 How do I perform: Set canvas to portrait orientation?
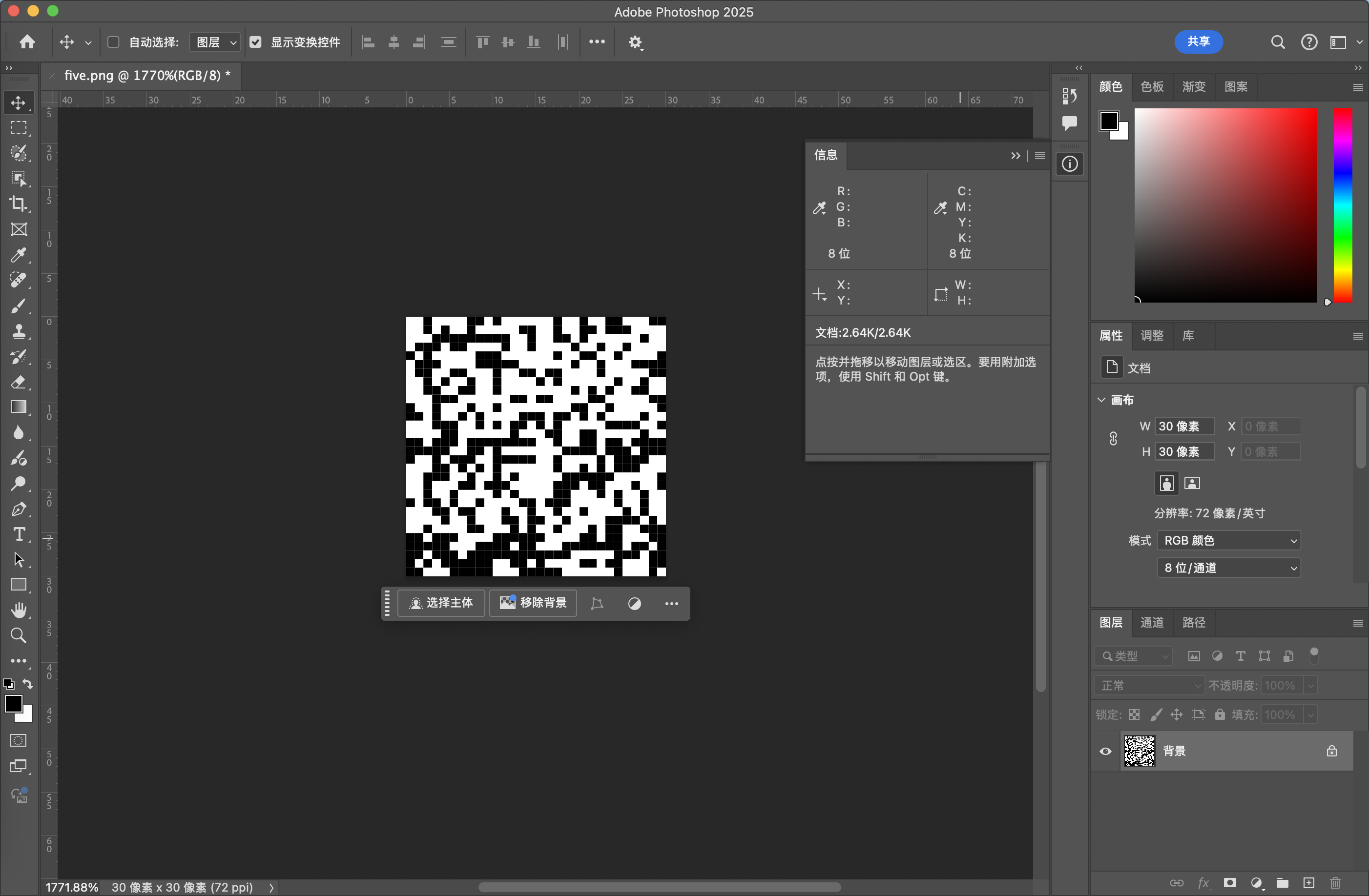[1166, 484]
